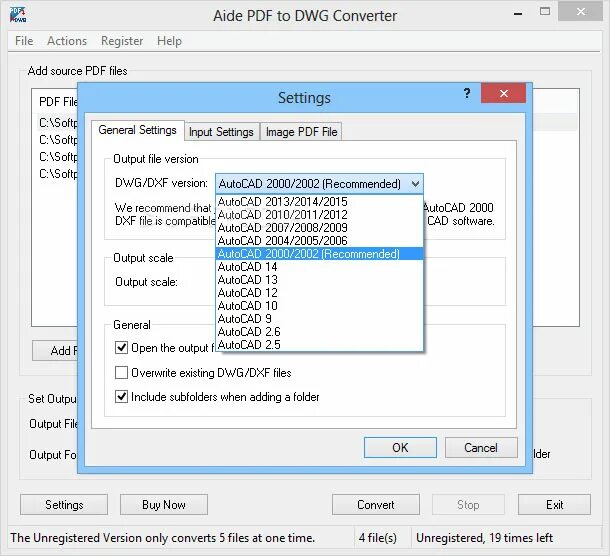Click the Exit button

(x=554, y=505)
